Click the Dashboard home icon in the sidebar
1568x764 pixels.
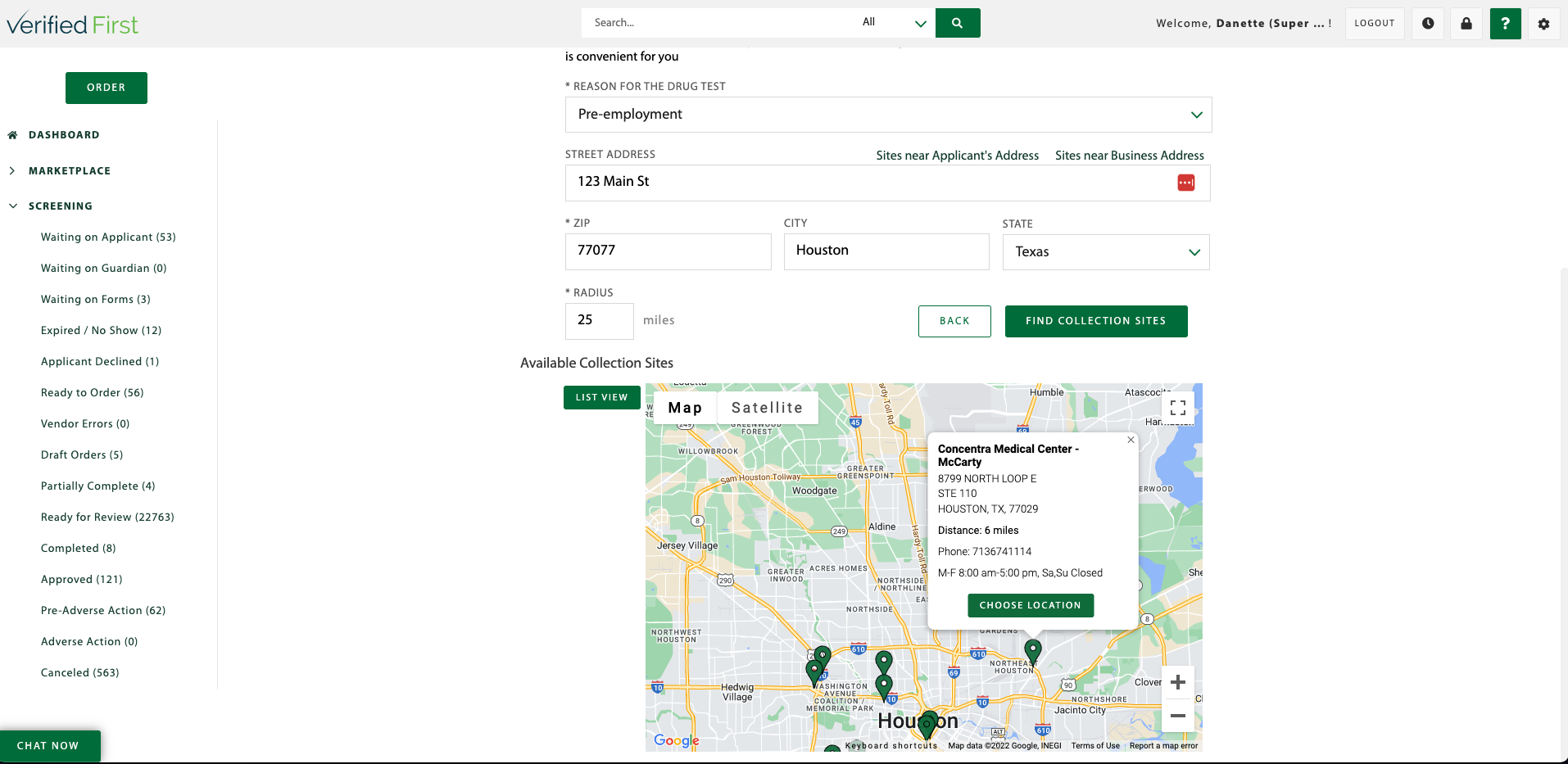click(12, 134)
